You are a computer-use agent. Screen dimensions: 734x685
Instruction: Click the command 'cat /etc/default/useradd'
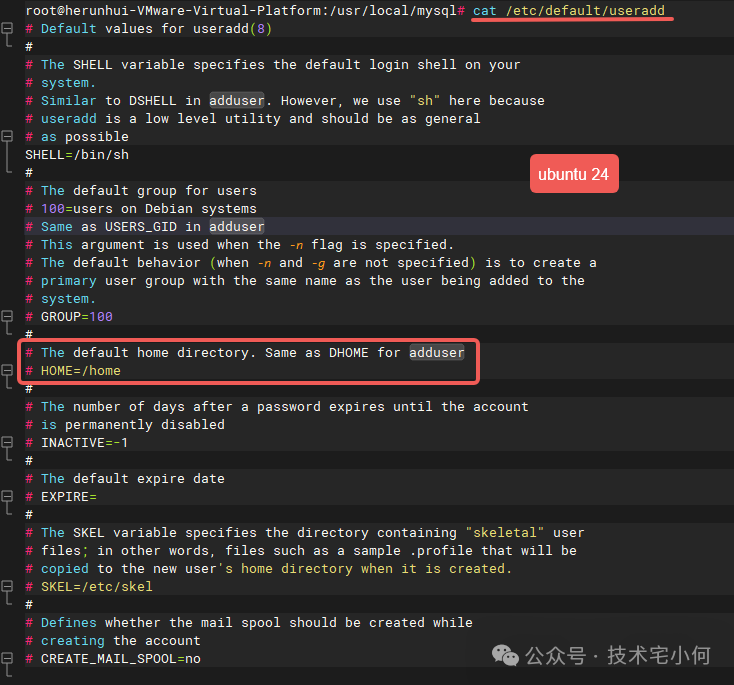(569, 10)
